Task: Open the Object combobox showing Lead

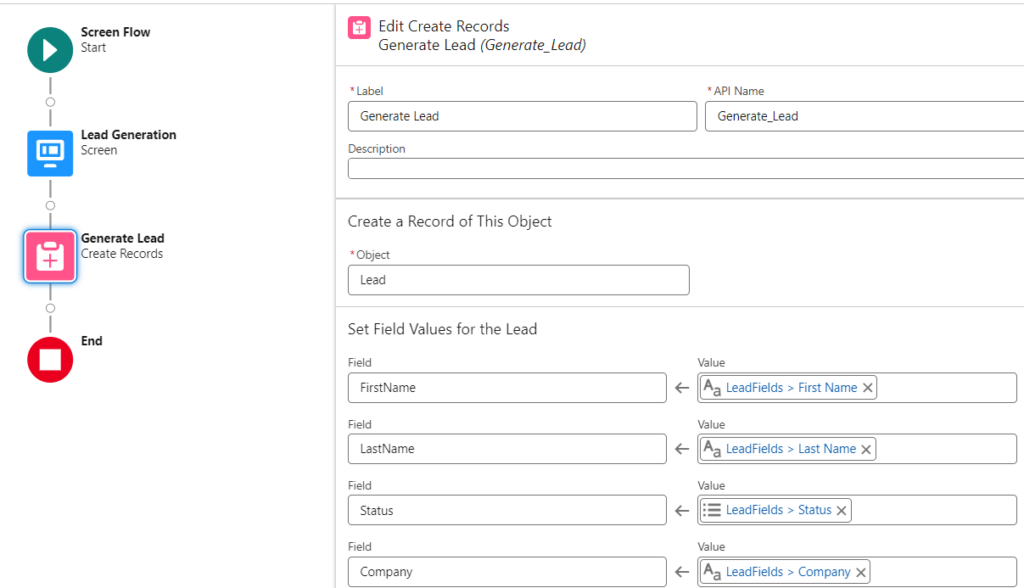Action: 518,280
